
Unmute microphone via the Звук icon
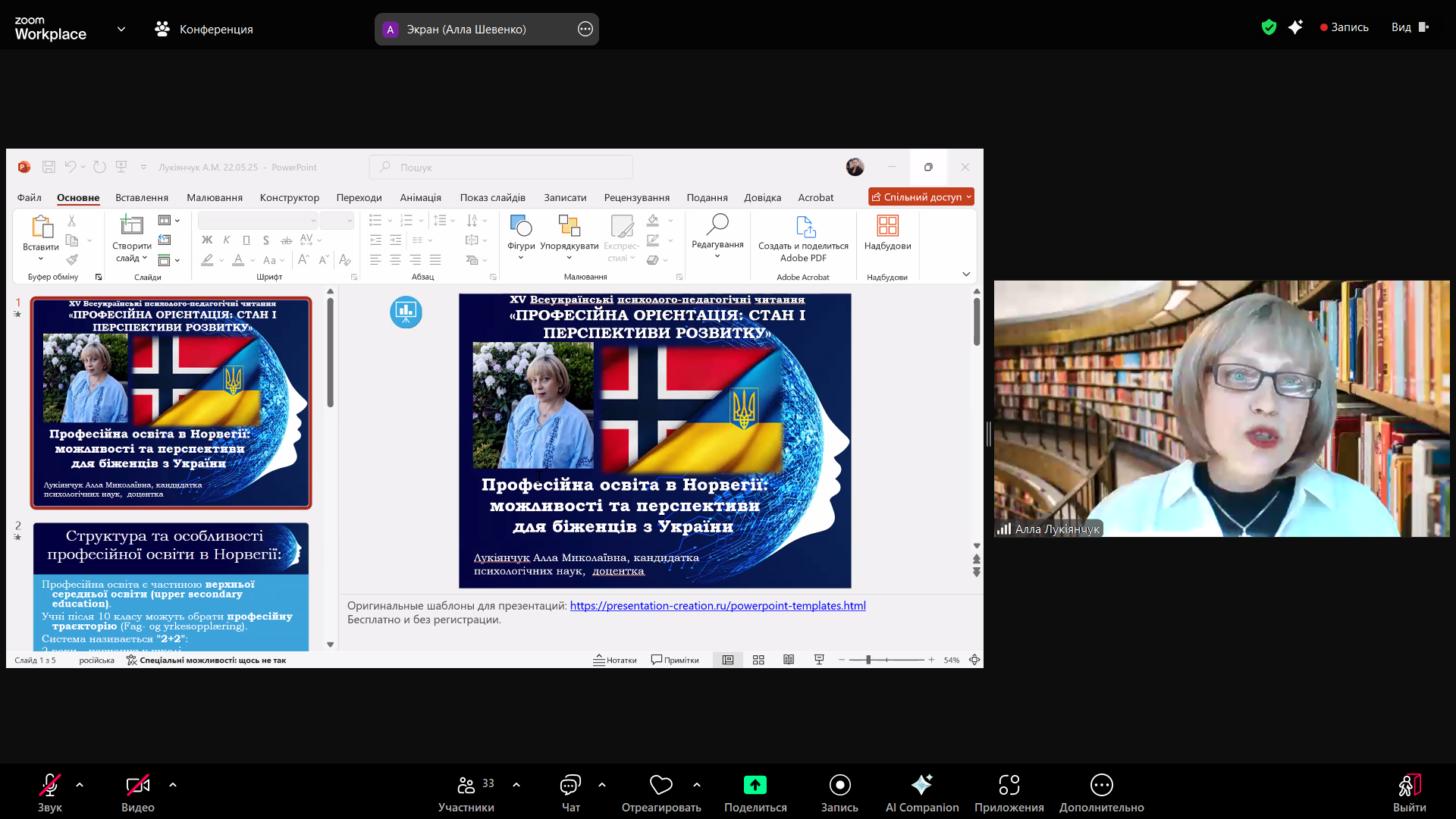pos(50,785)
